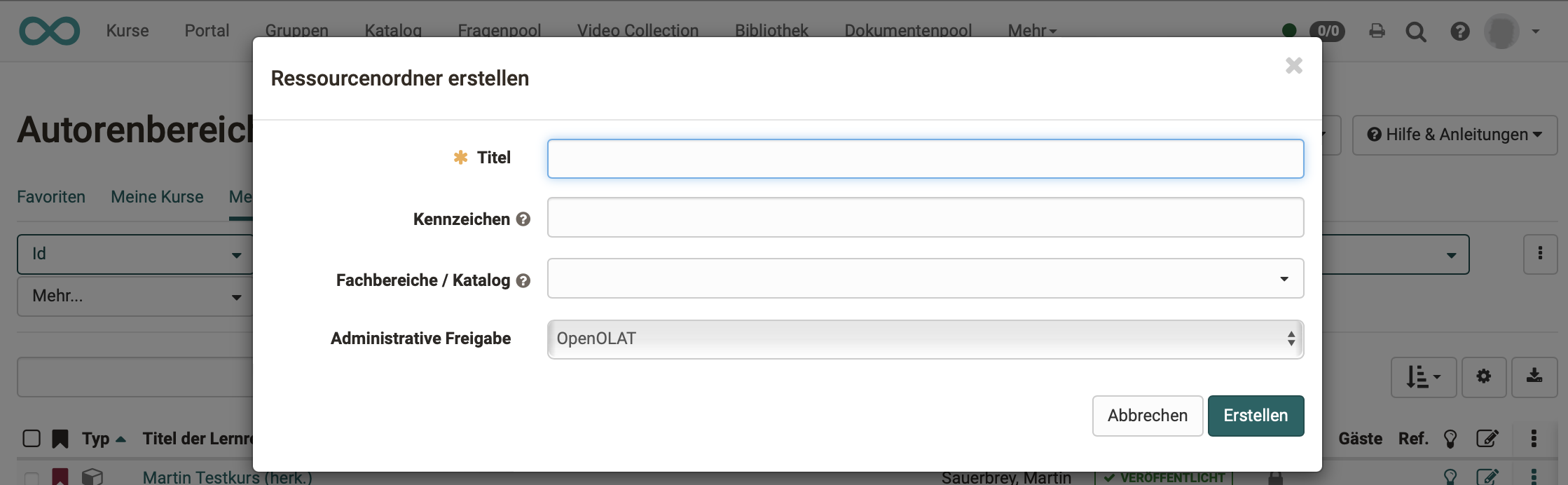Viewport: 1568px width, 485px height.
Task: Open the help question mark icon
Action: point(1460,31)
